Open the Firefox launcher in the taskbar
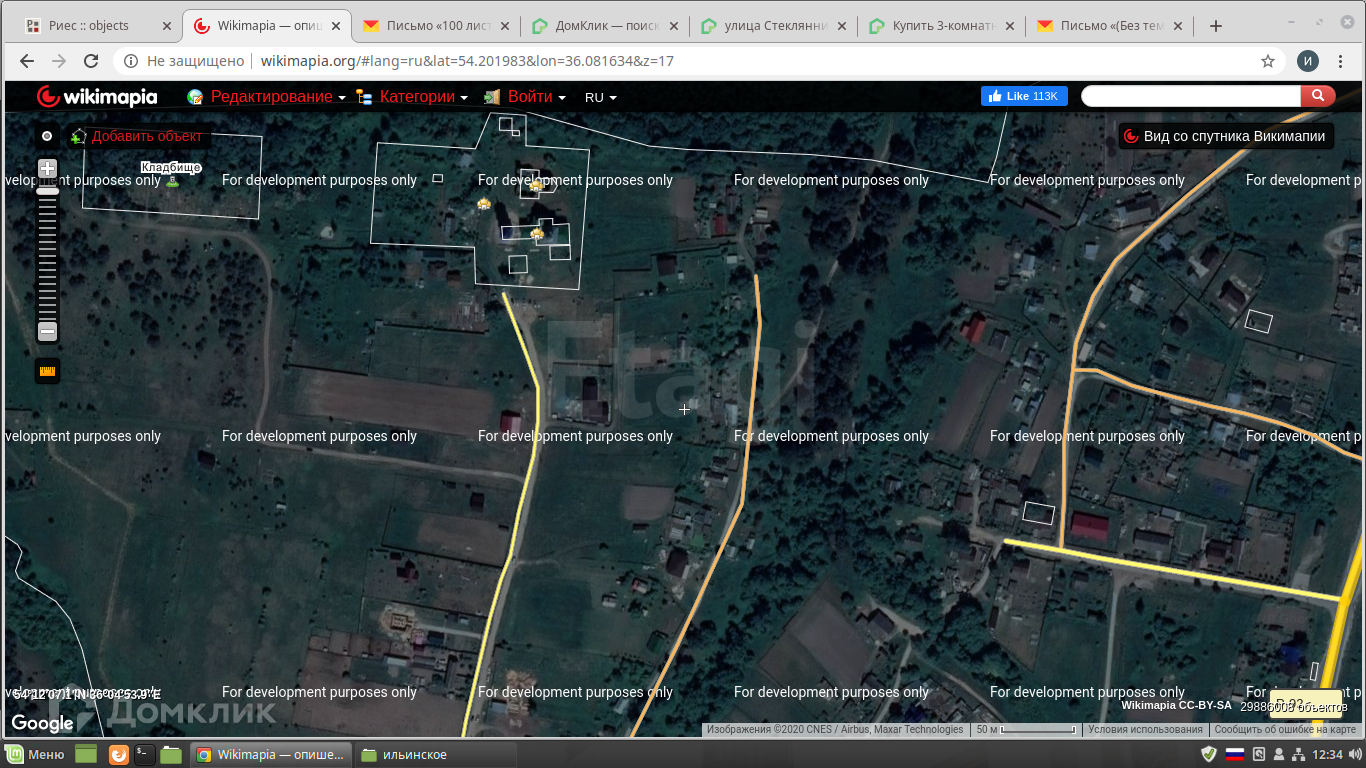Image resolution: width=1366 pixels, height=768 pixels. coord(118,754)
